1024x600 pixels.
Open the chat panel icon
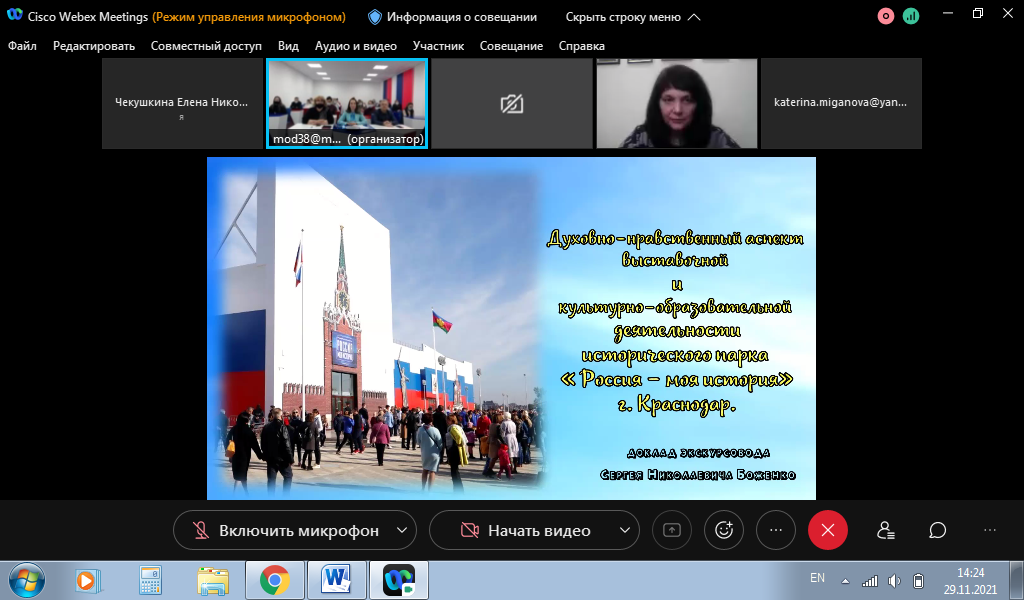pos(937,530)
